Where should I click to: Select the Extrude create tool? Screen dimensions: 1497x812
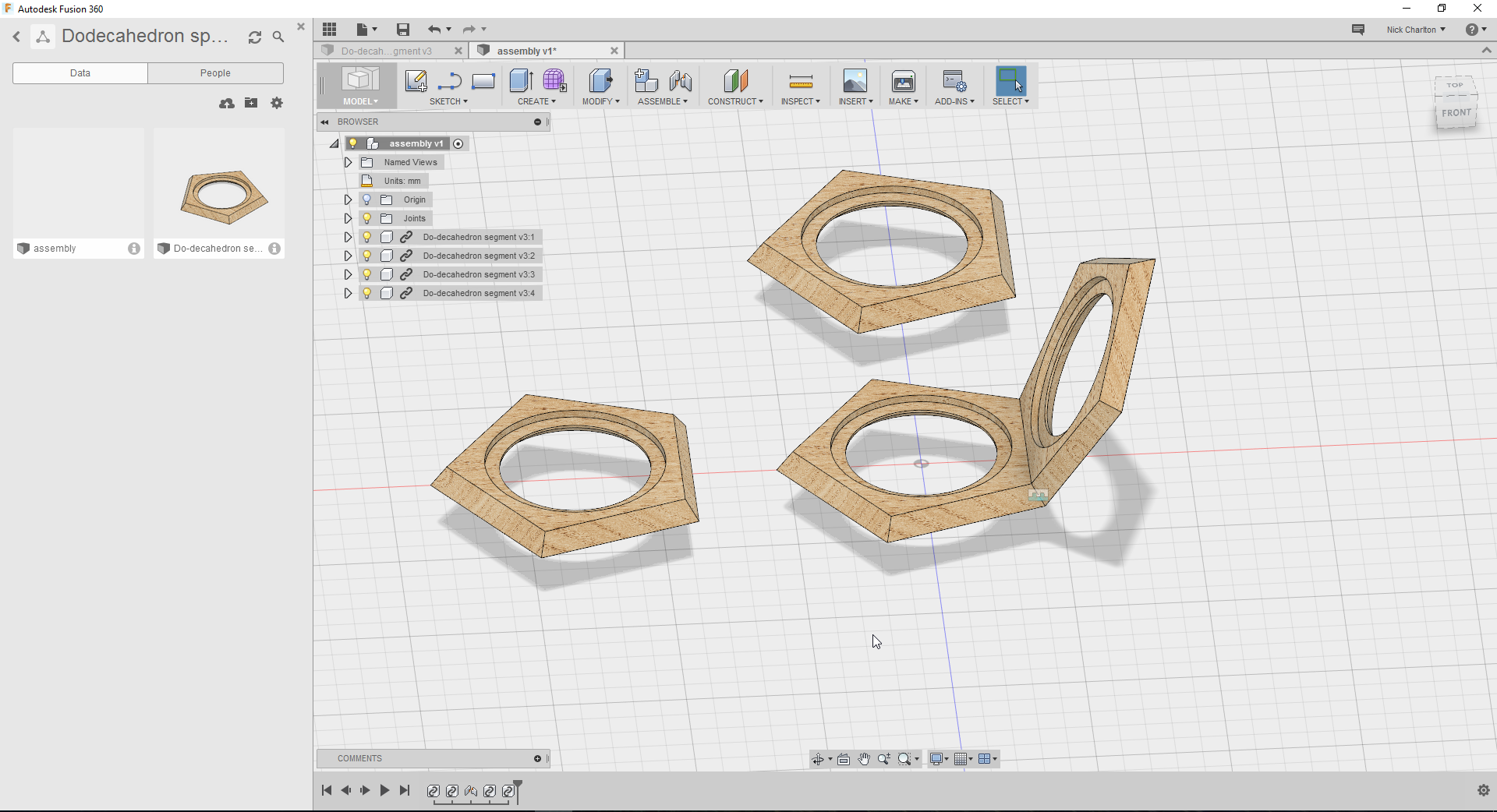click(521, 81)
